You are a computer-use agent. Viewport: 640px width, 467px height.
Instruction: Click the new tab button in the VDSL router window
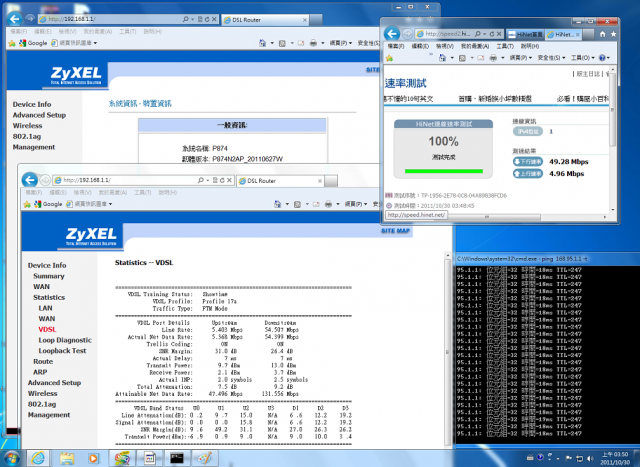(x=331, y=181)
